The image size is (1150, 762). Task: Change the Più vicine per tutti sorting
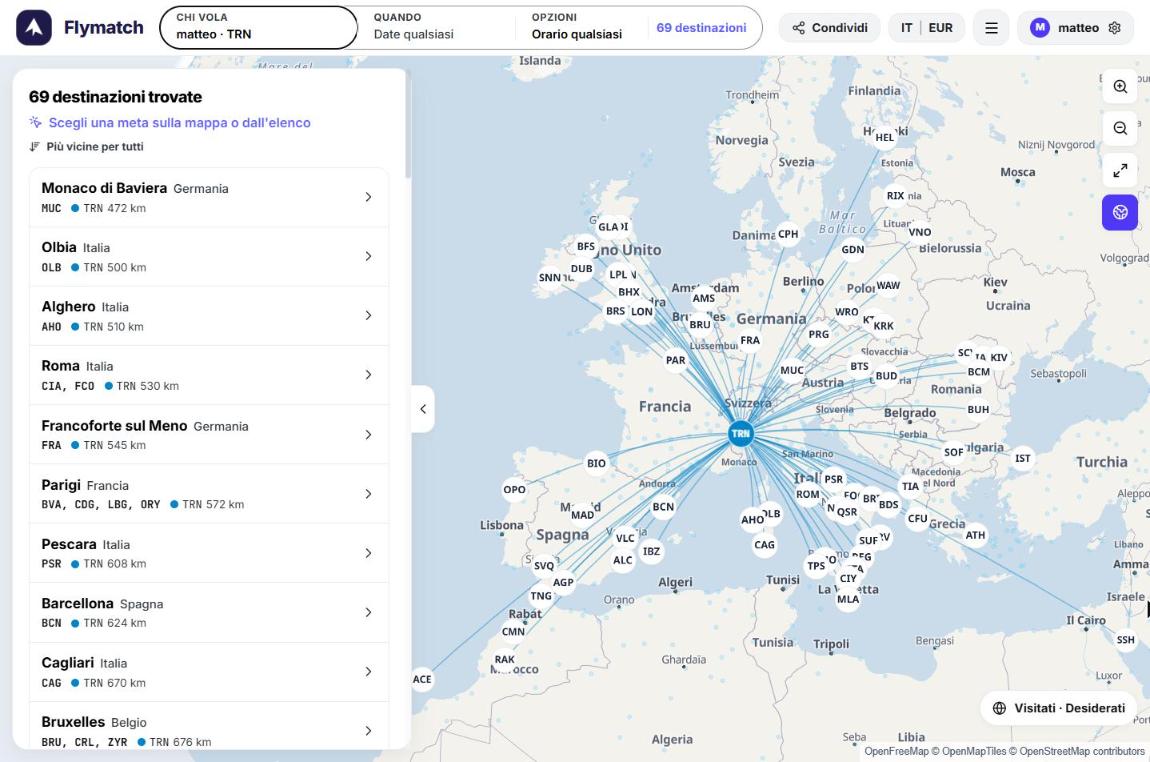point(87,147)
